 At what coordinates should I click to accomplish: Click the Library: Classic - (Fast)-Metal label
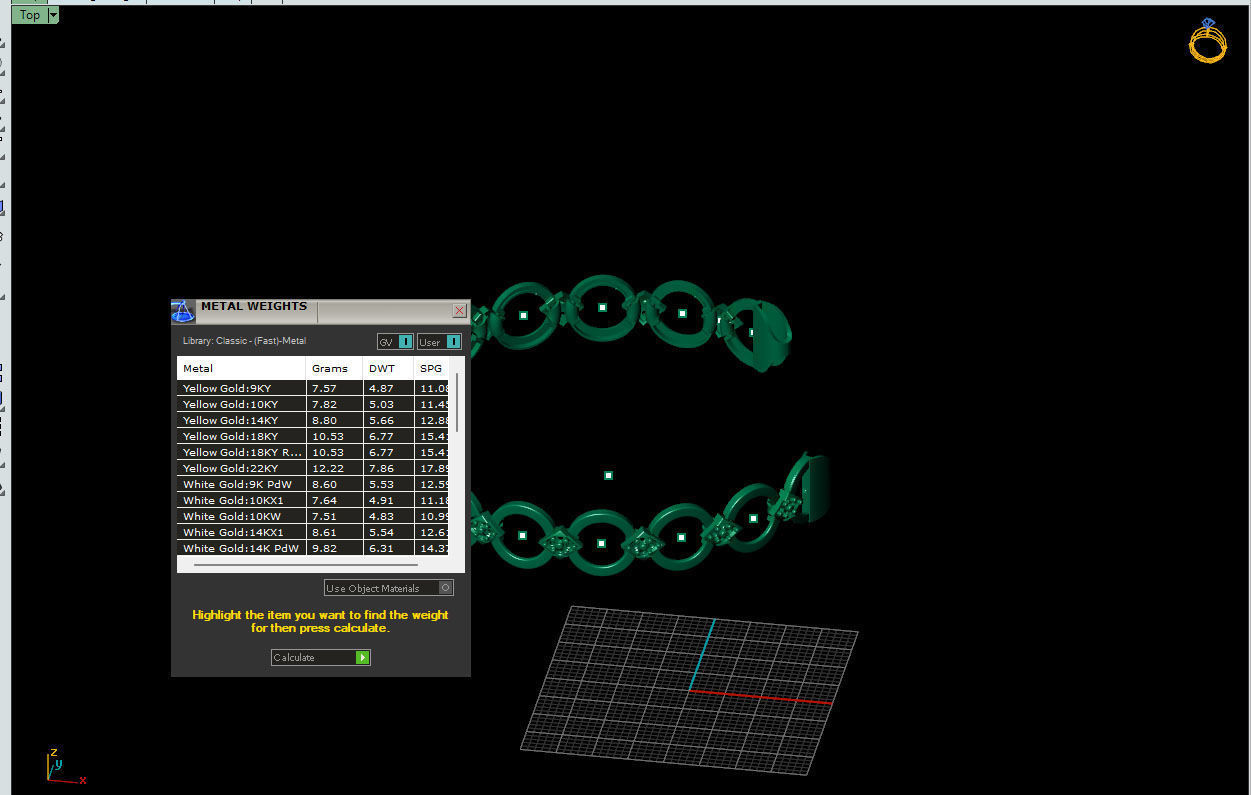244,341
